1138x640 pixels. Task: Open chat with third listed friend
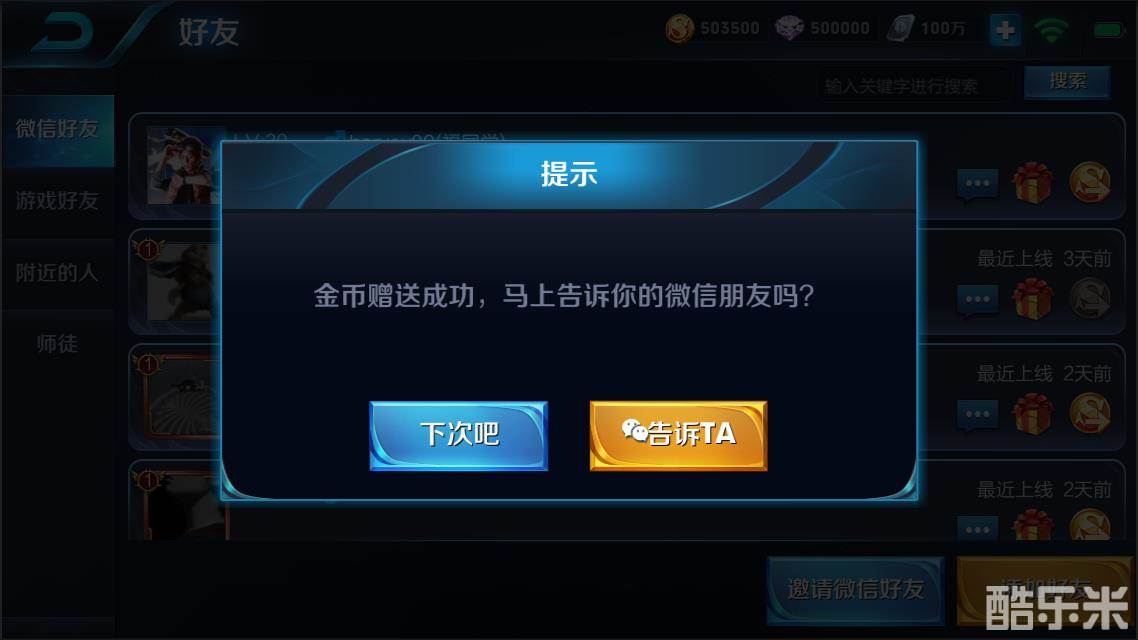978,416
